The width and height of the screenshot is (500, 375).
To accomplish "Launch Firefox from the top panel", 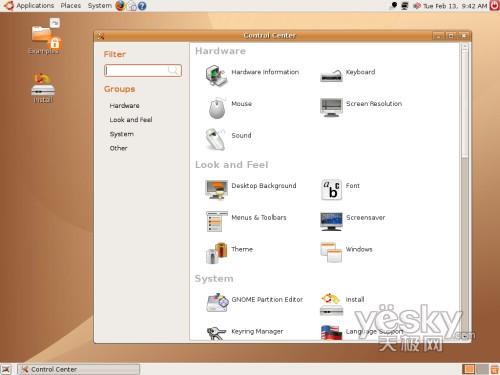I will [x=120, y=6].
